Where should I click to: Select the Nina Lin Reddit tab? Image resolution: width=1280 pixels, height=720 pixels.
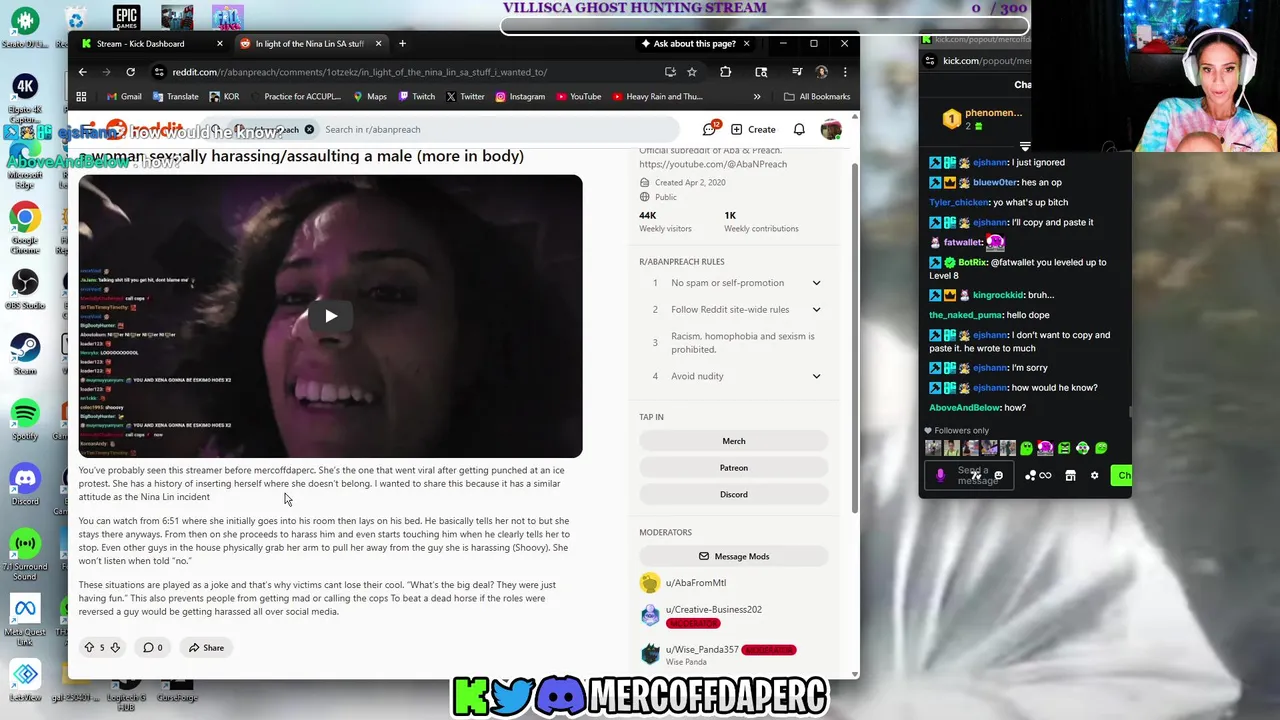coord(311,43)
